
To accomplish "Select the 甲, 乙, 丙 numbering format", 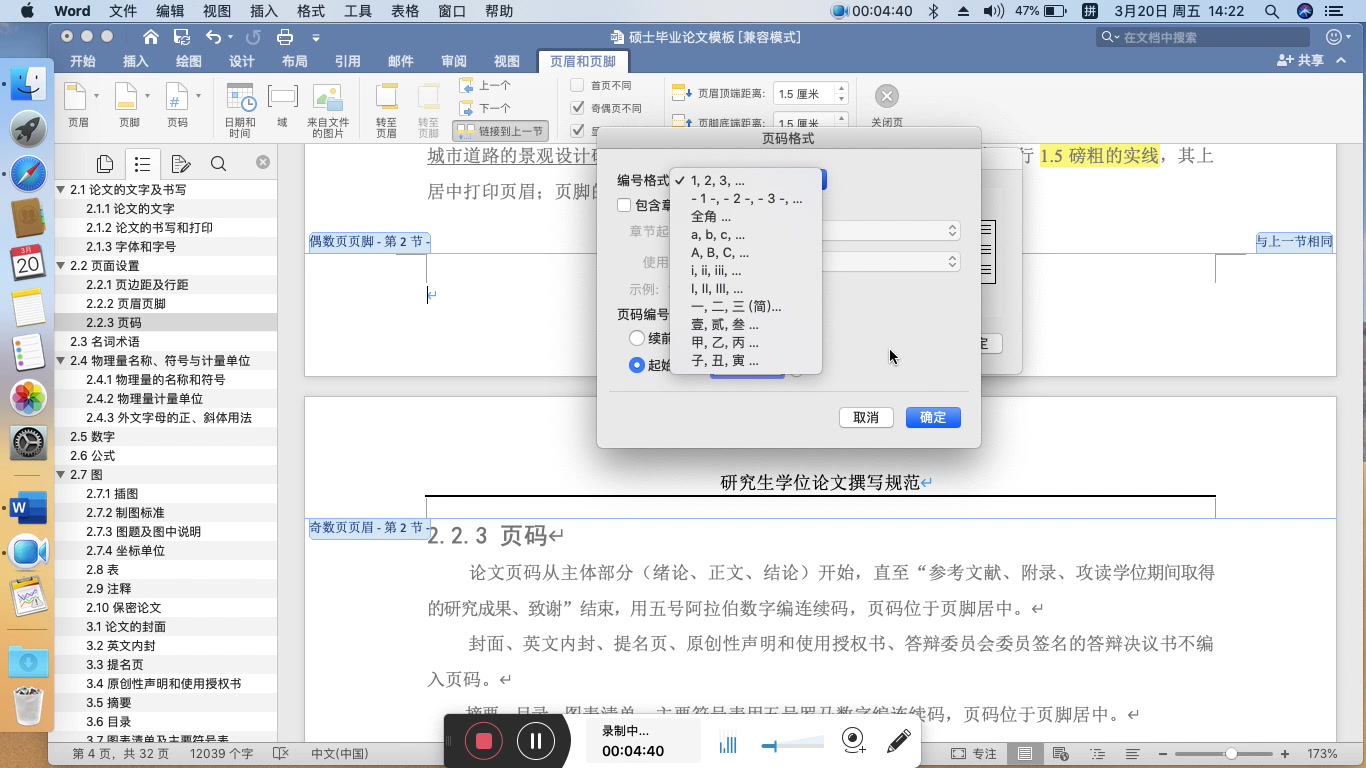I will coord(721,341).
